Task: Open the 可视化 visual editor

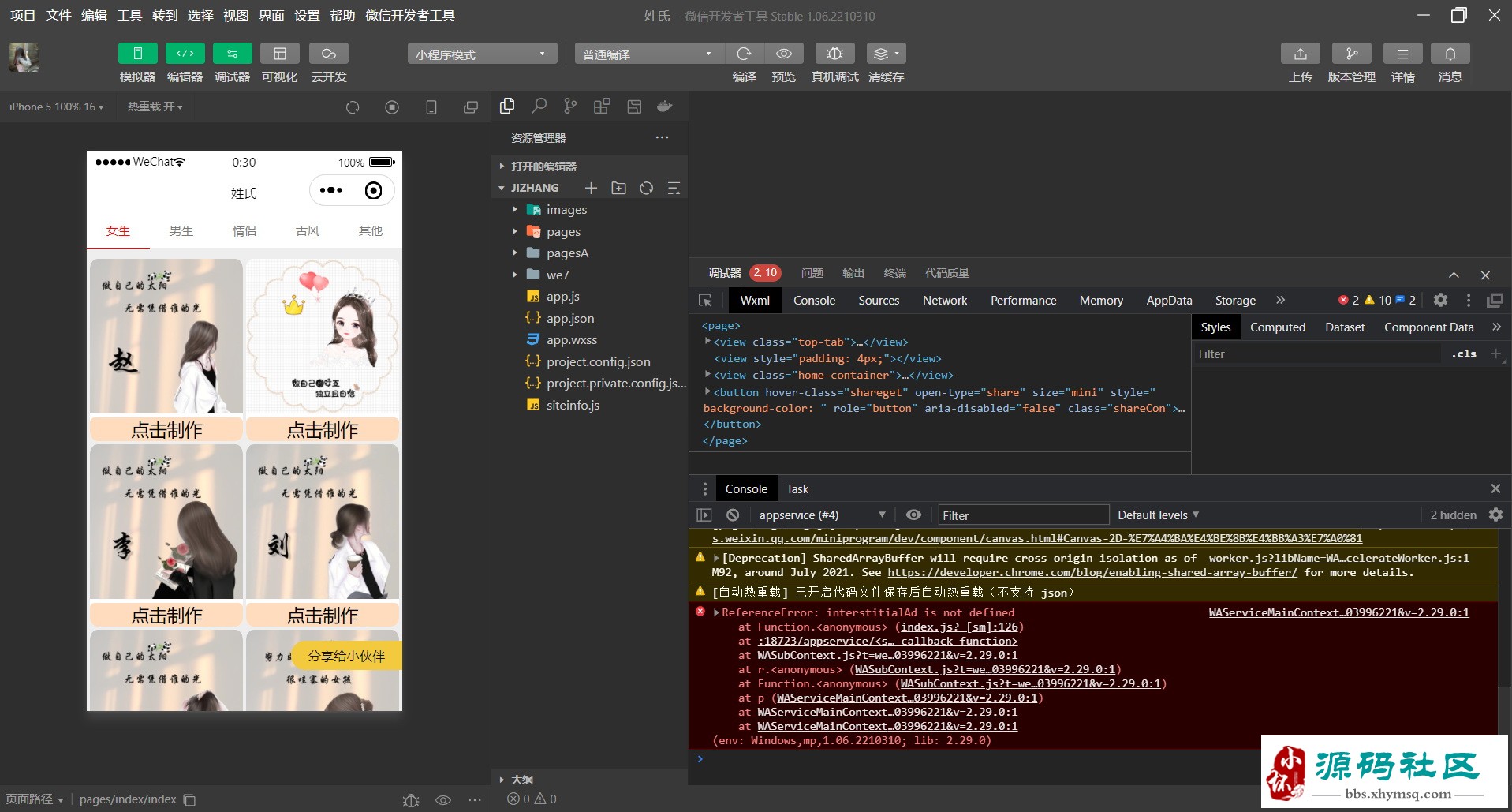Action: tap(280, 54)
